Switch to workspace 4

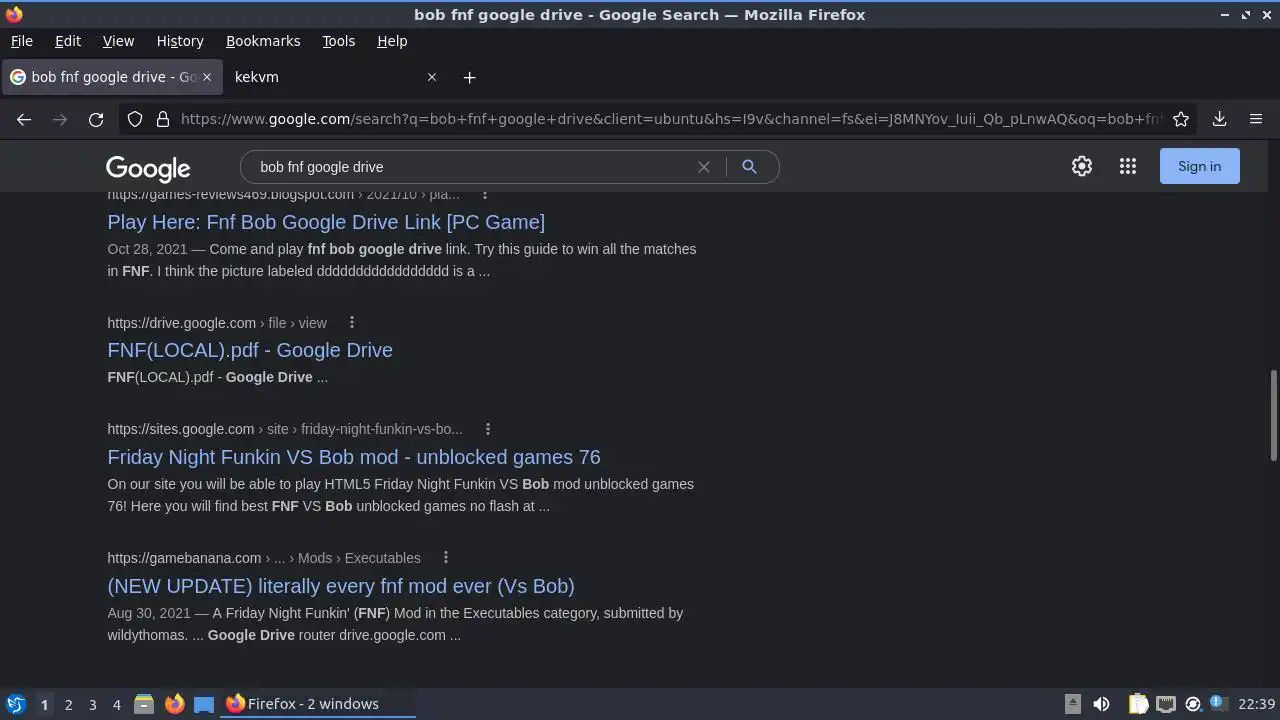point(116,704)
